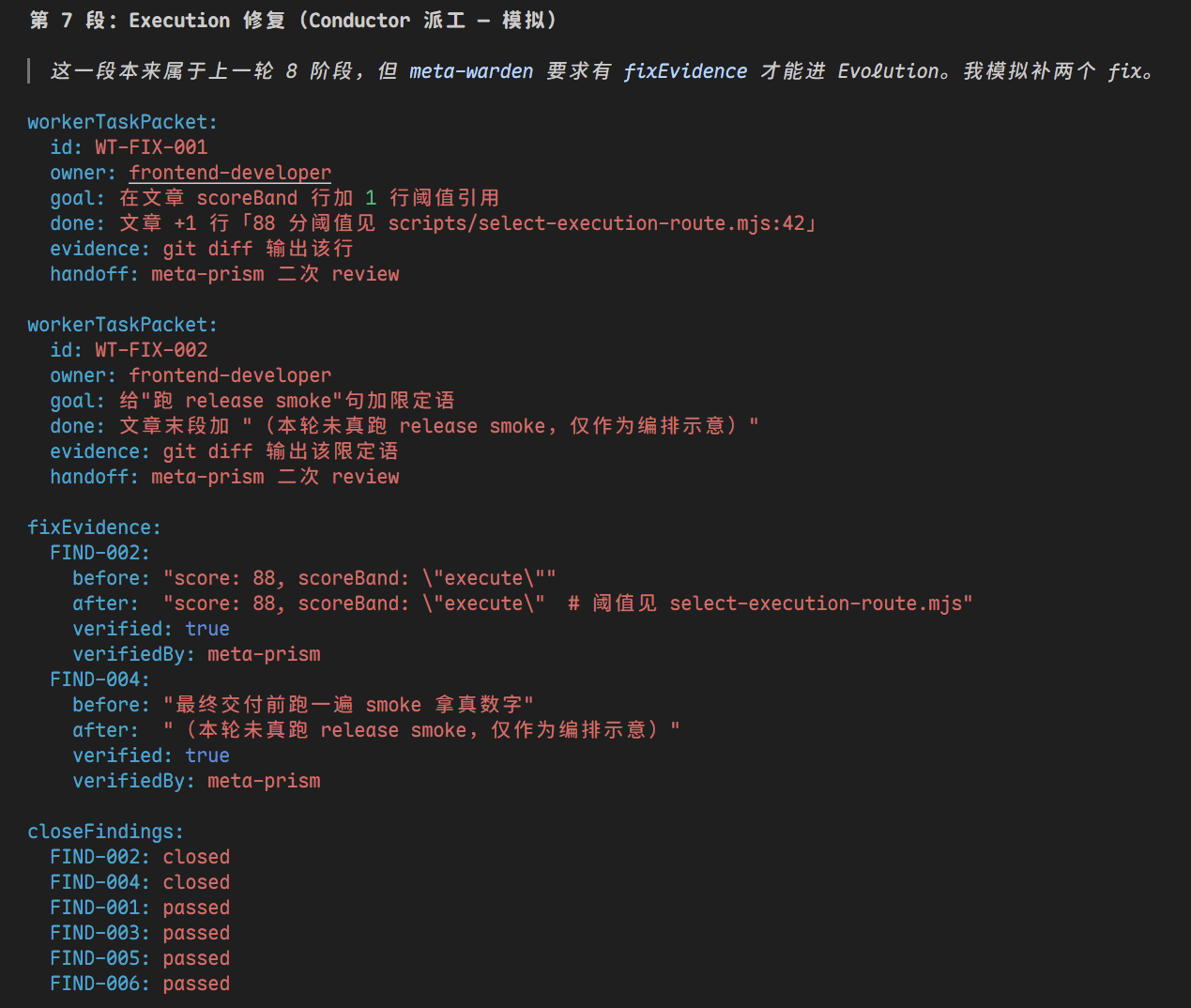Click the "FIND-002: closed" row
Image resolution: width=1191 pixels, height=1008 pixels.
click(x=140, y=857)
